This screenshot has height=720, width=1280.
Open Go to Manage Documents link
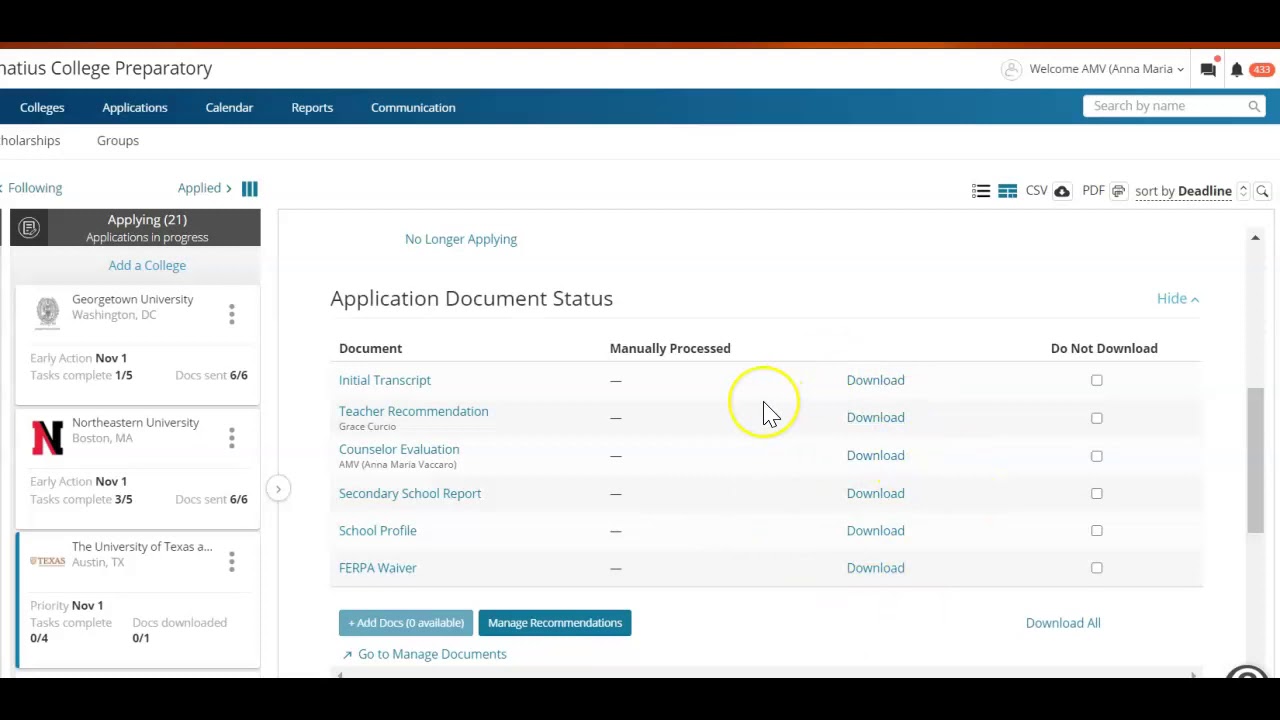tap(432, 654)
